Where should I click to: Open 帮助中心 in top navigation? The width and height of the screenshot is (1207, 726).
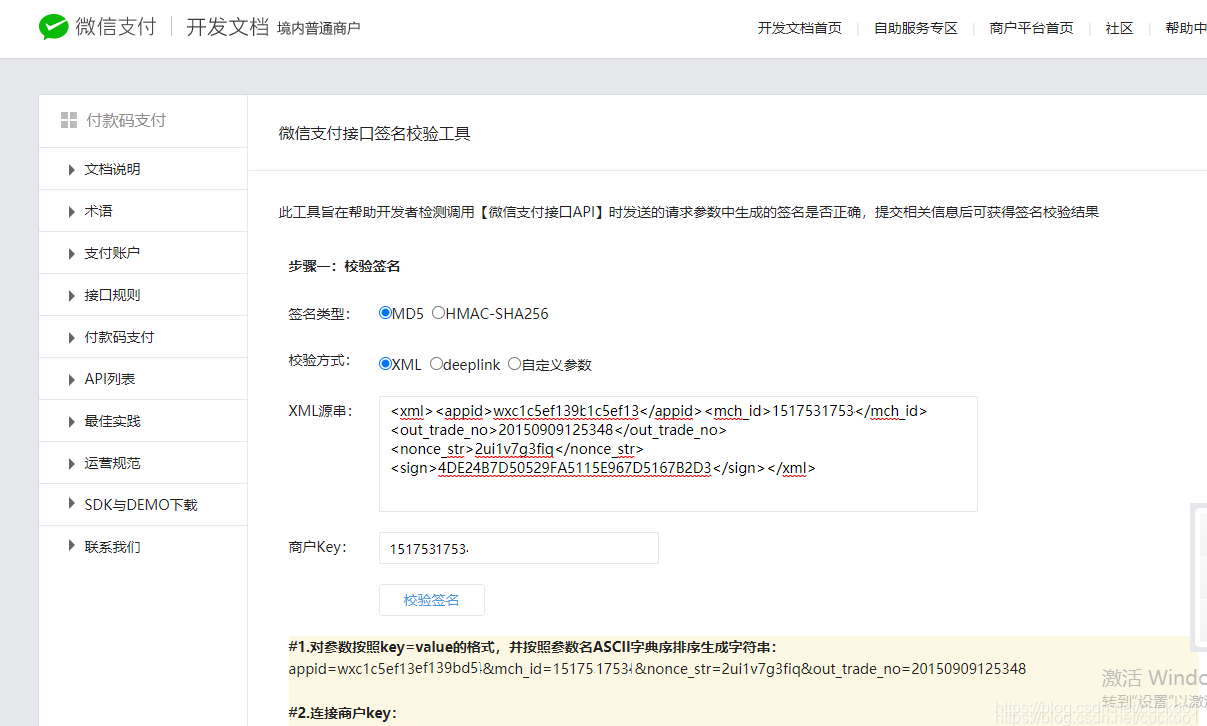pyautogui.click(x=1186, y=28)
